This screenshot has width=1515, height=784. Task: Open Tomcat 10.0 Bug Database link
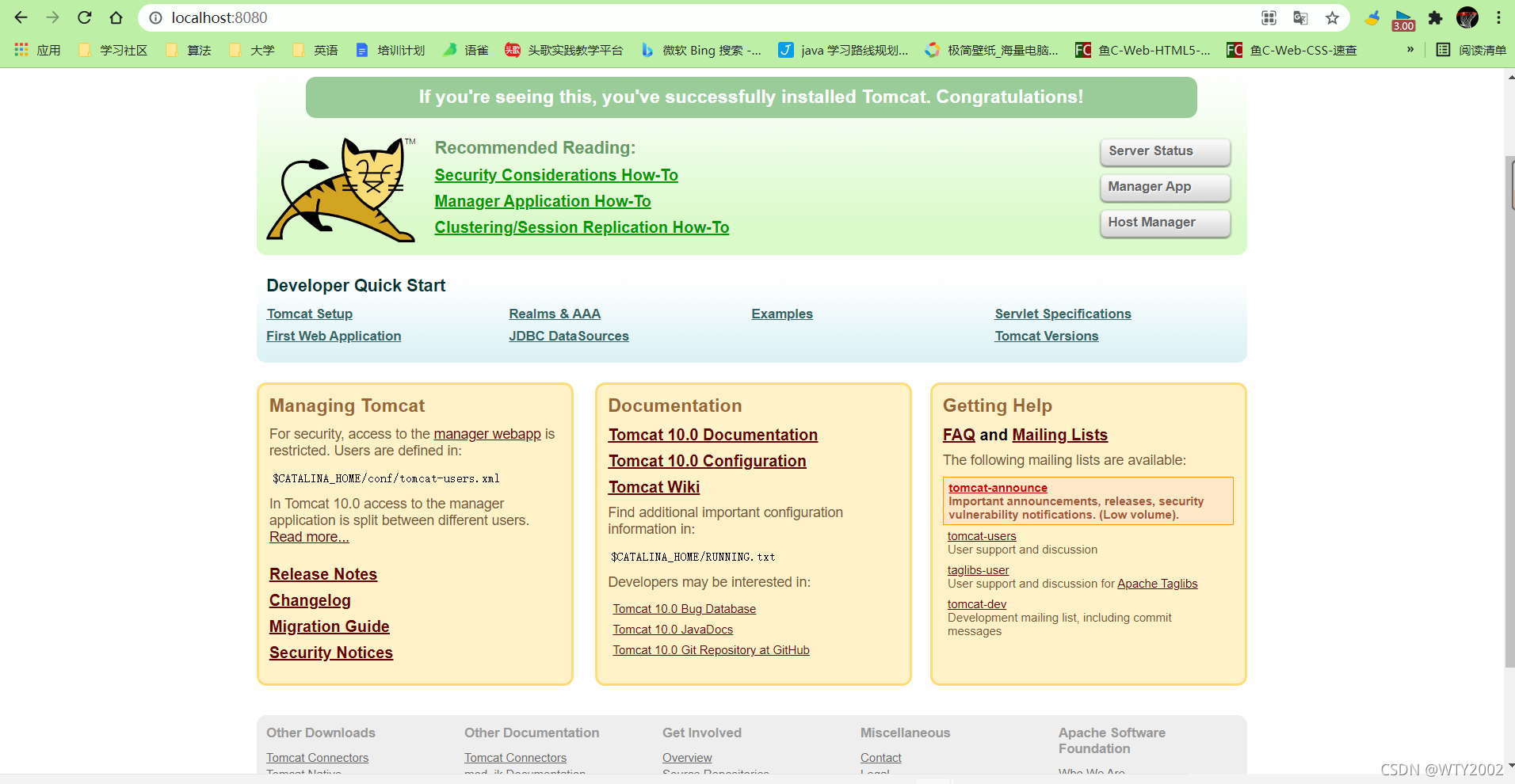coord(685,609)
